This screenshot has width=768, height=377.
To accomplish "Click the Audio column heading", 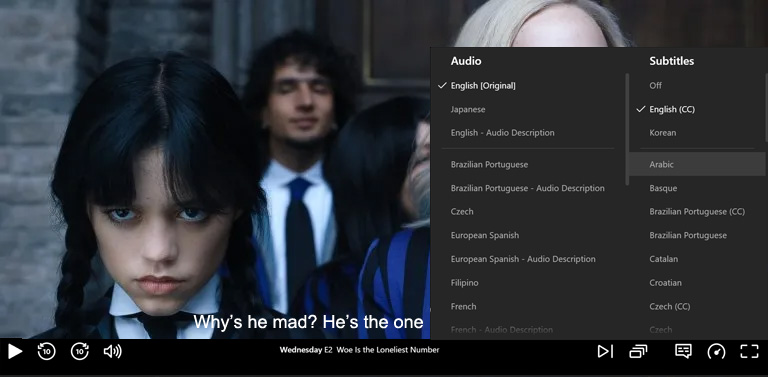I will (466, 61).
